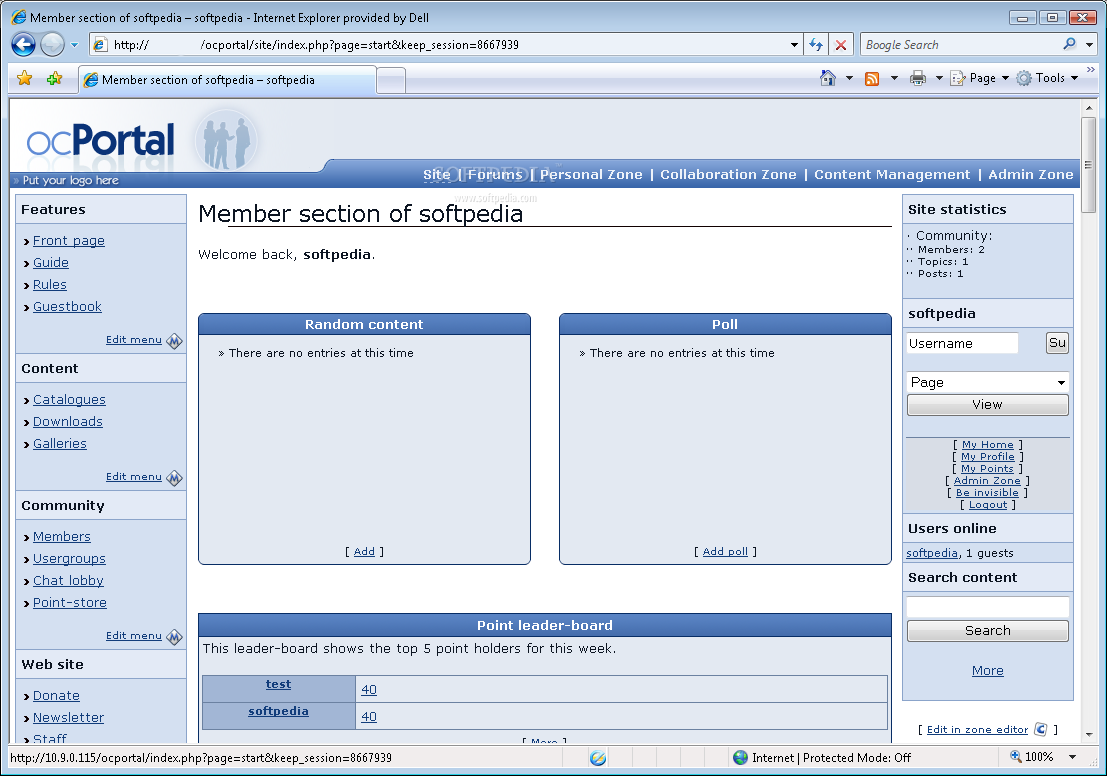Click the Community Edit menu icon

[x=174, y=637]
